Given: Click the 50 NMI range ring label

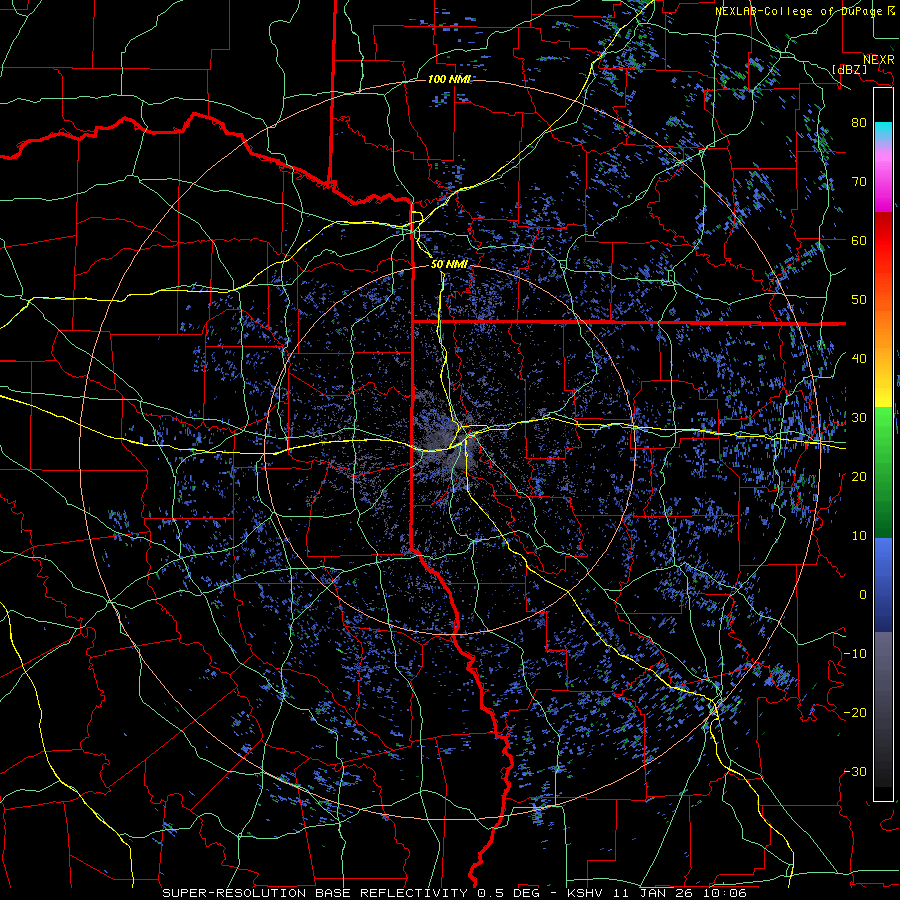Looking at the screenshot, I should [449, 264].
